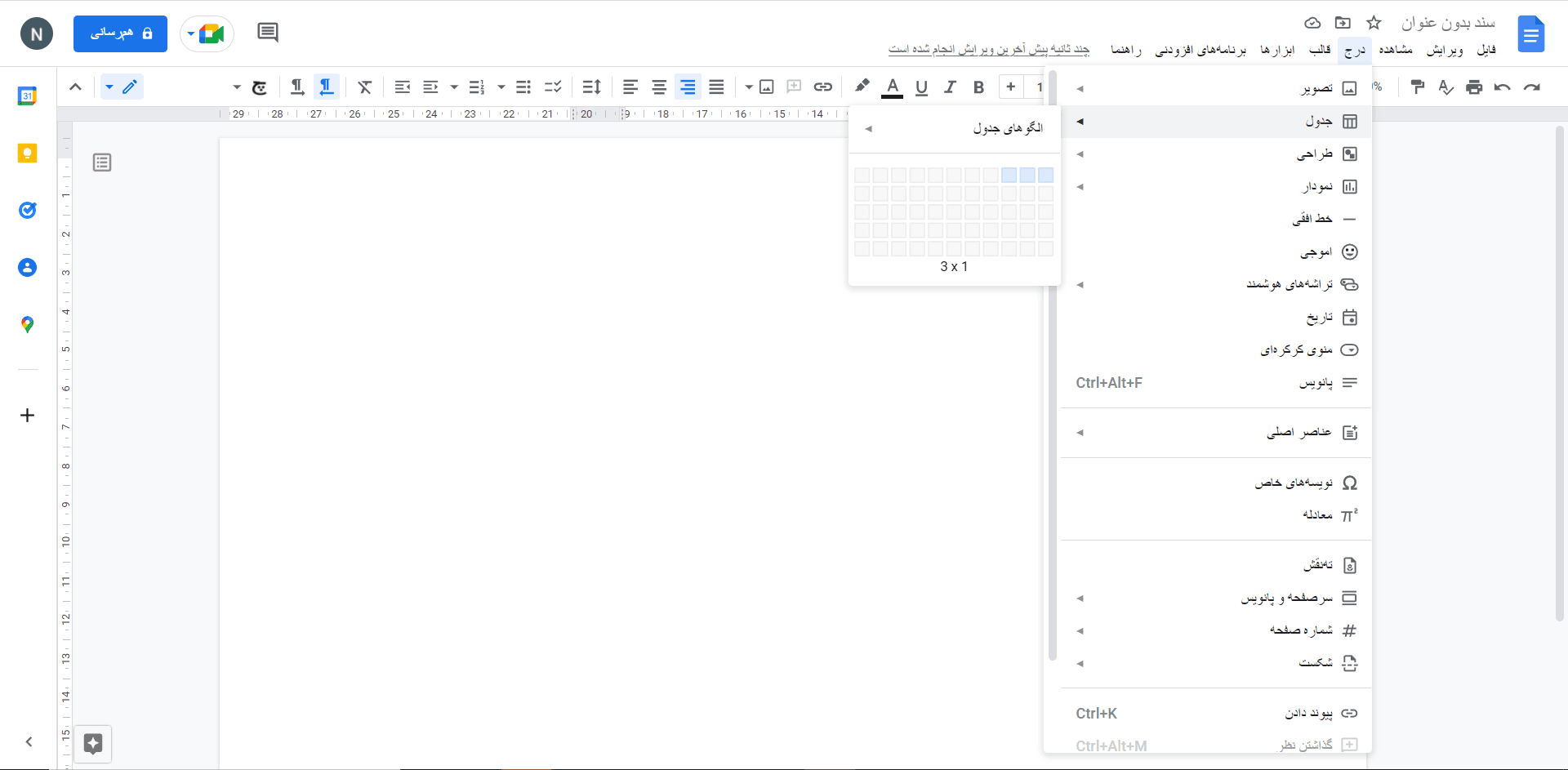
Task: Clear formatting with the toolbar icon
Action: click(x=365, y=87)
